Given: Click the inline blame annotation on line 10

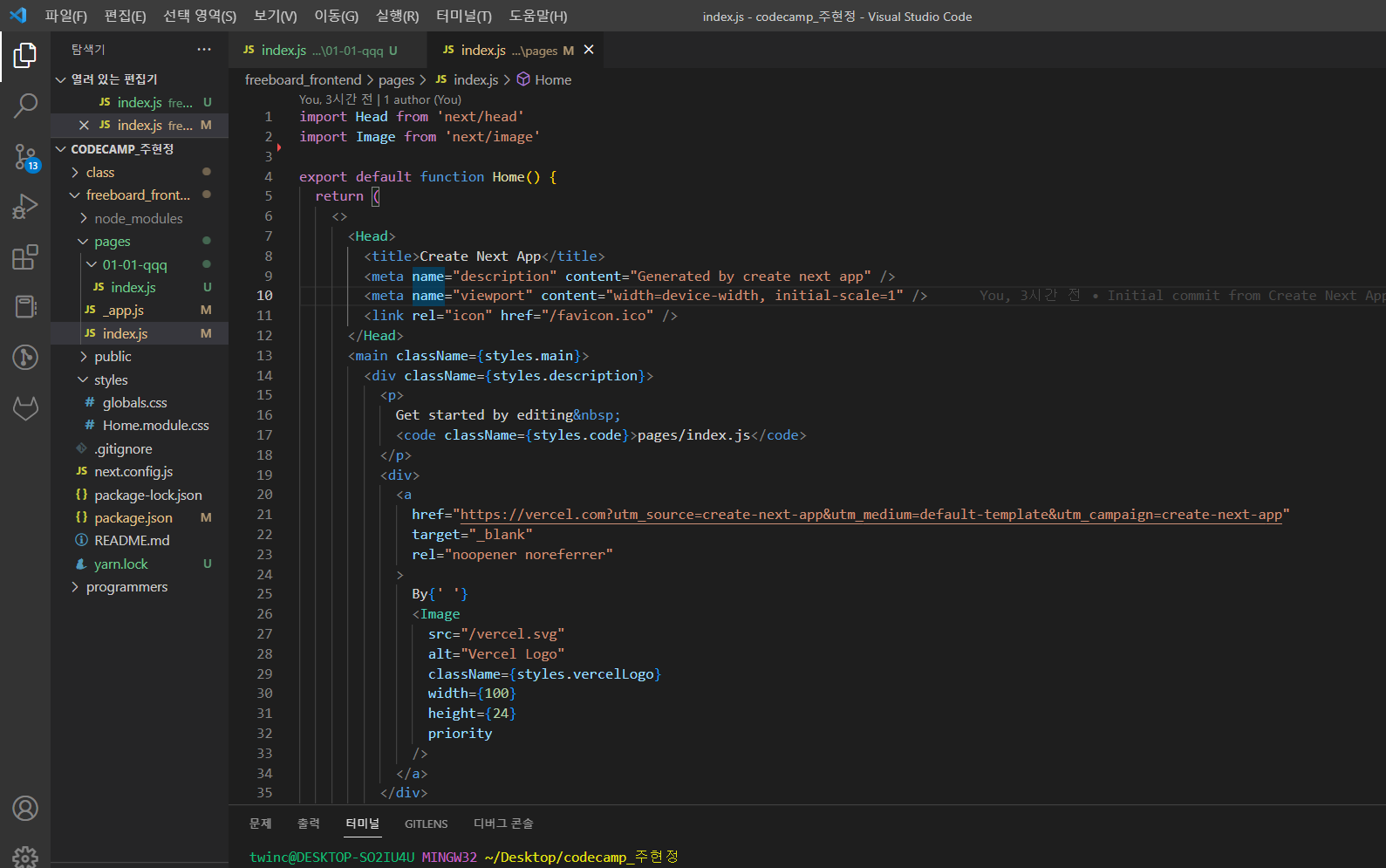Looking at the screenshot, I should (x=1182, y=296).
